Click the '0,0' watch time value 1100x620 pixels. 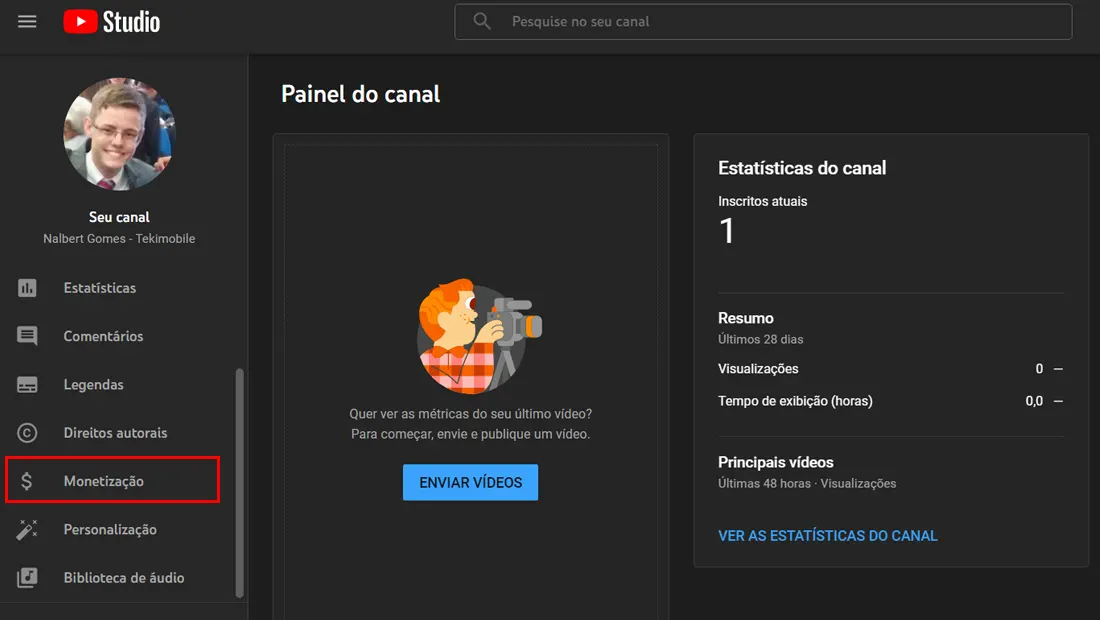[x=1034, y=401]
